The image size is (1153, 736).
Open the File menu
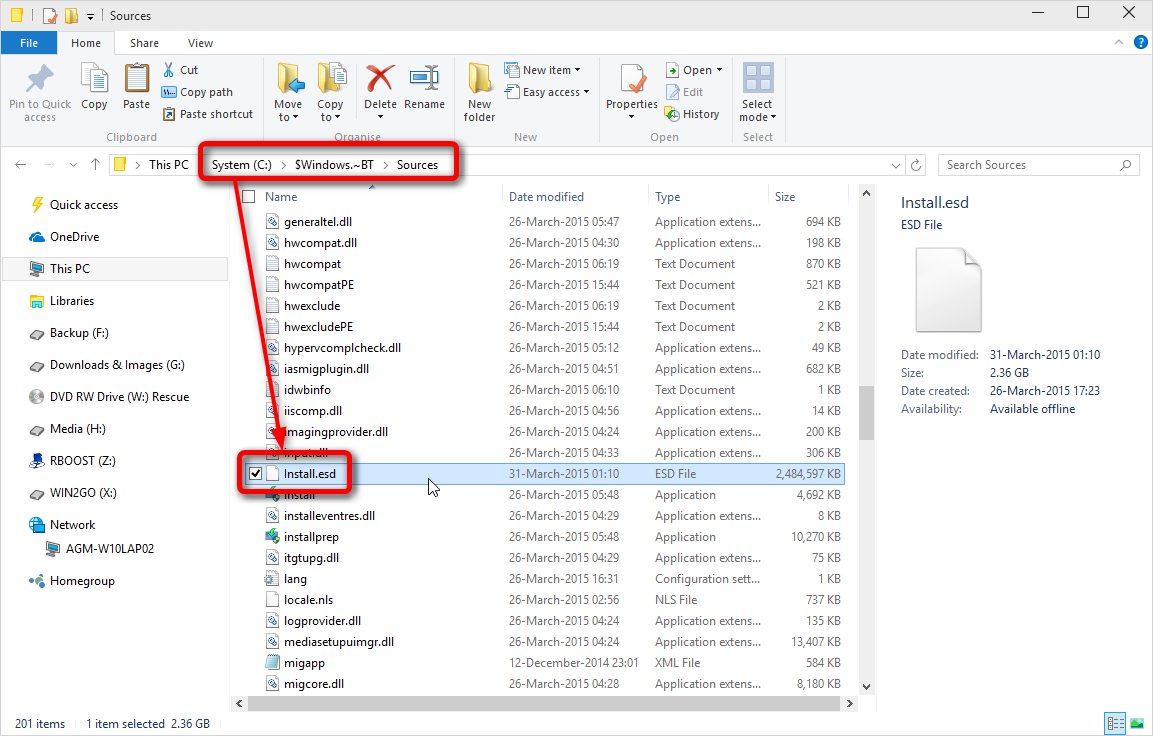pyautogui.click(x=29, y=43)
